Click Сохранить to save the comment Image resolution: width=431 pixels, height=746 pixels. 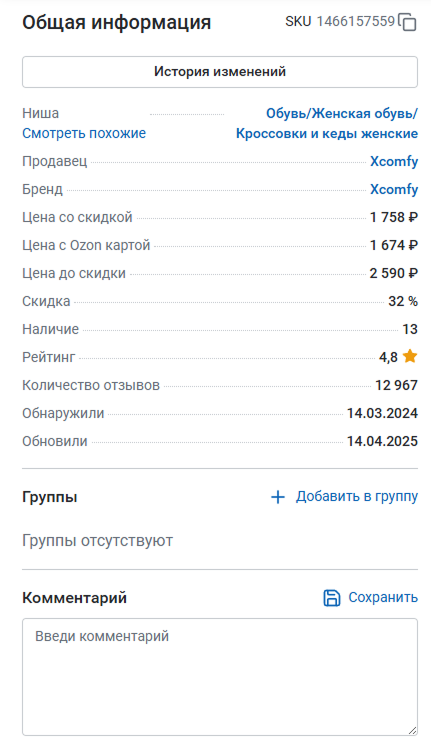(x=383, y=598)
